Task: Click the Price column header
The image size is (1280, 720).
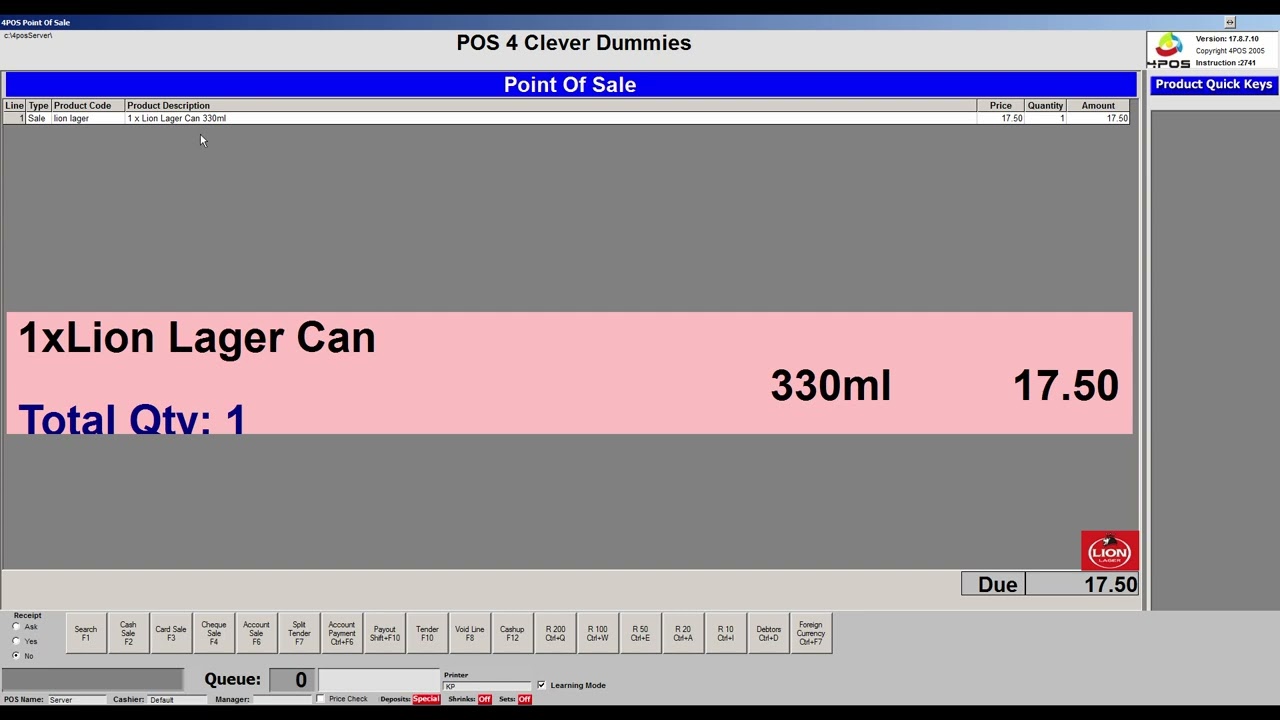Action: tap(1001, 105)
